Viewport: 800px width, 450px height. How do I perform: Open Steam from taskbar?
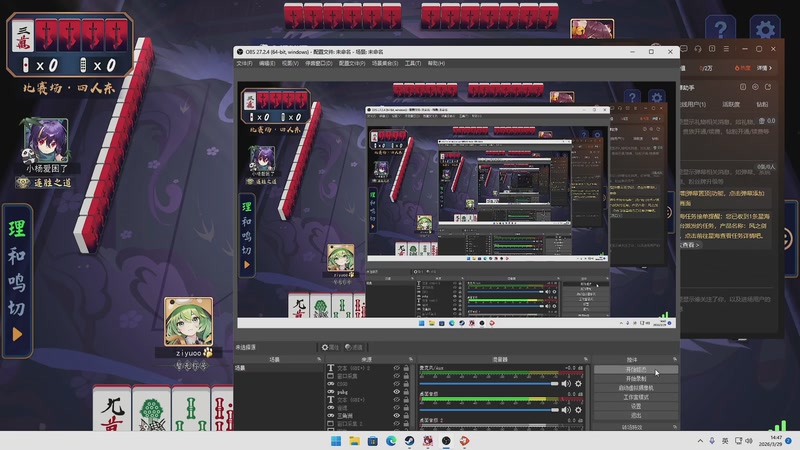tap(409, 441)
